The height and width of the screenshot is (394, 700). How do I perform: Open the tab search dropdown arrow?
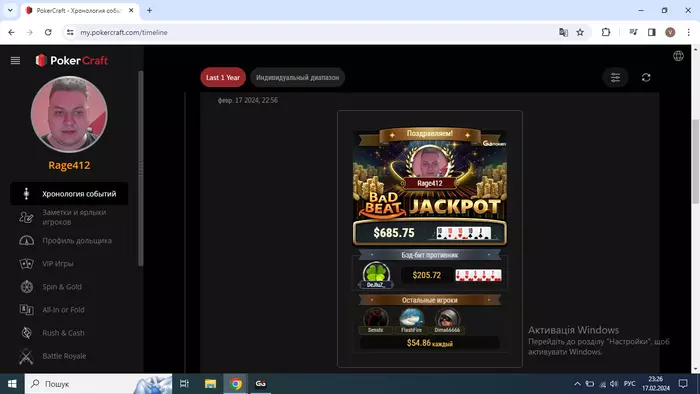tap(10, 10)
